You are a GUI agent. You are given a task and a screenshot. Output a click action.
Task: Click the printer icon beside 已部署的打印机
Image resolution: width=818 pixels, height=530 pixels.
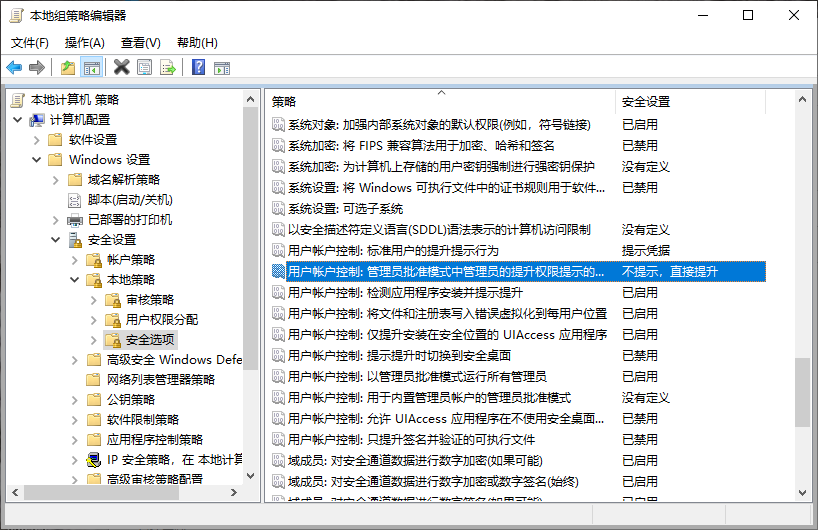[75, 220]
